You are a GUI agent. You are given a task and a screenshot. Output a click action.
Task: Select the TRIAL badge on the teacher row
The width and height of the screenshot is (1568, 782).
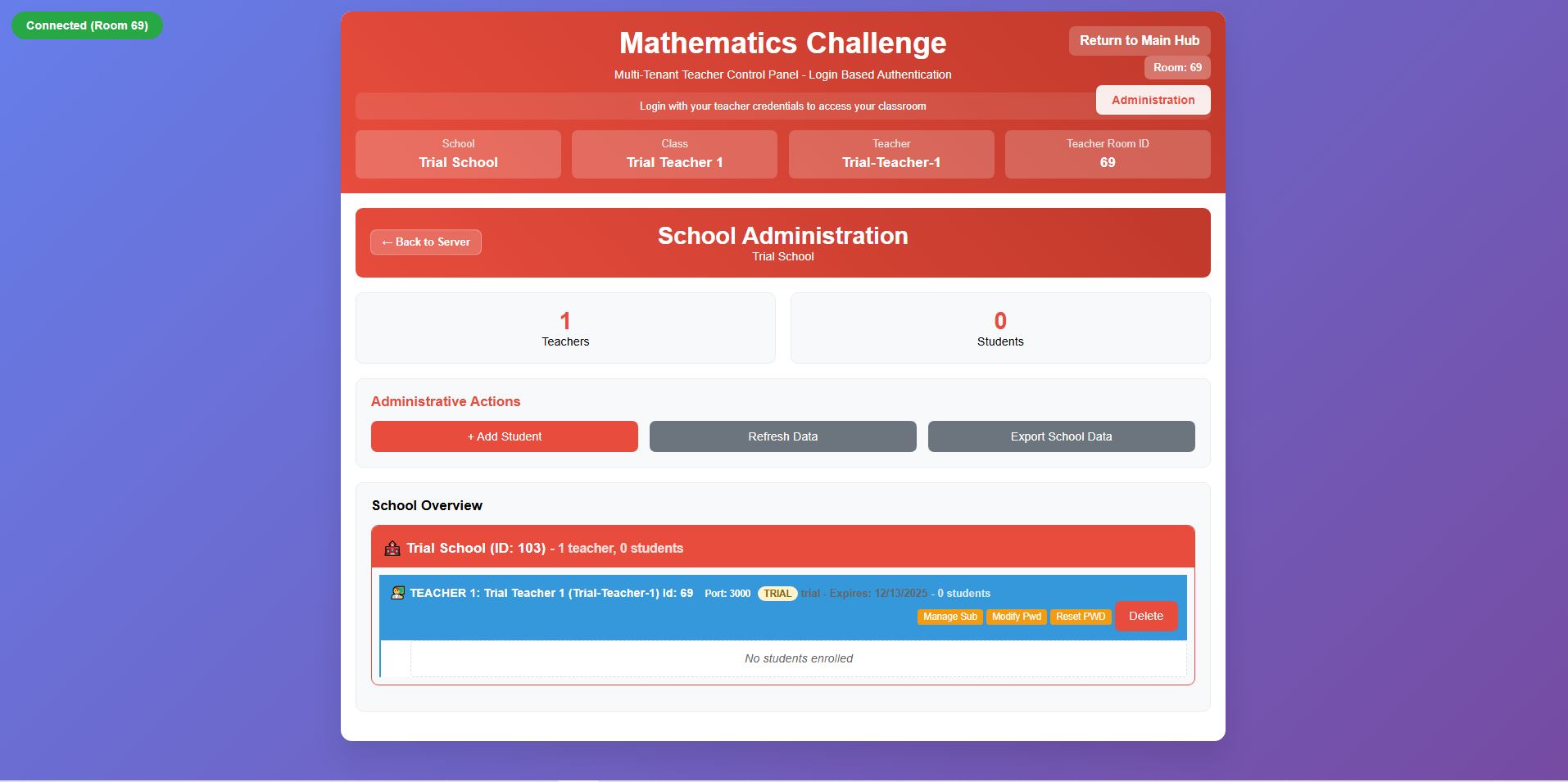776,593
